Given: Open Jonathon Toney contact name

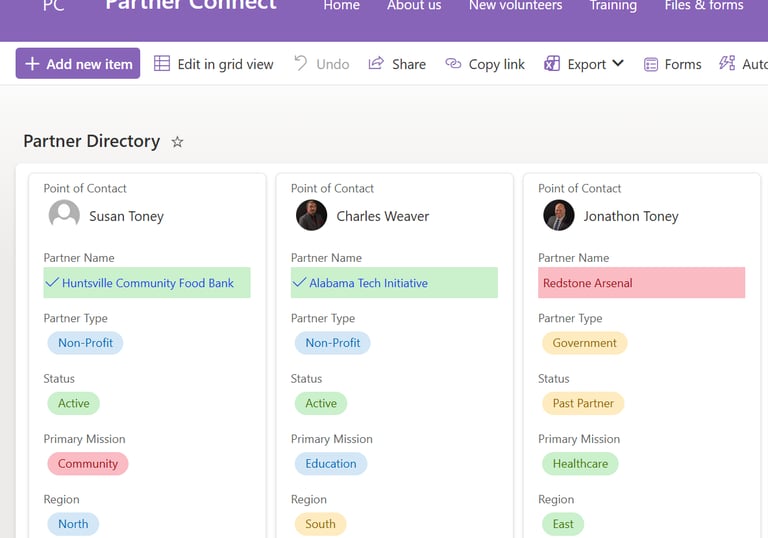Looking at the screenshot, I should [x=631, y=216].
